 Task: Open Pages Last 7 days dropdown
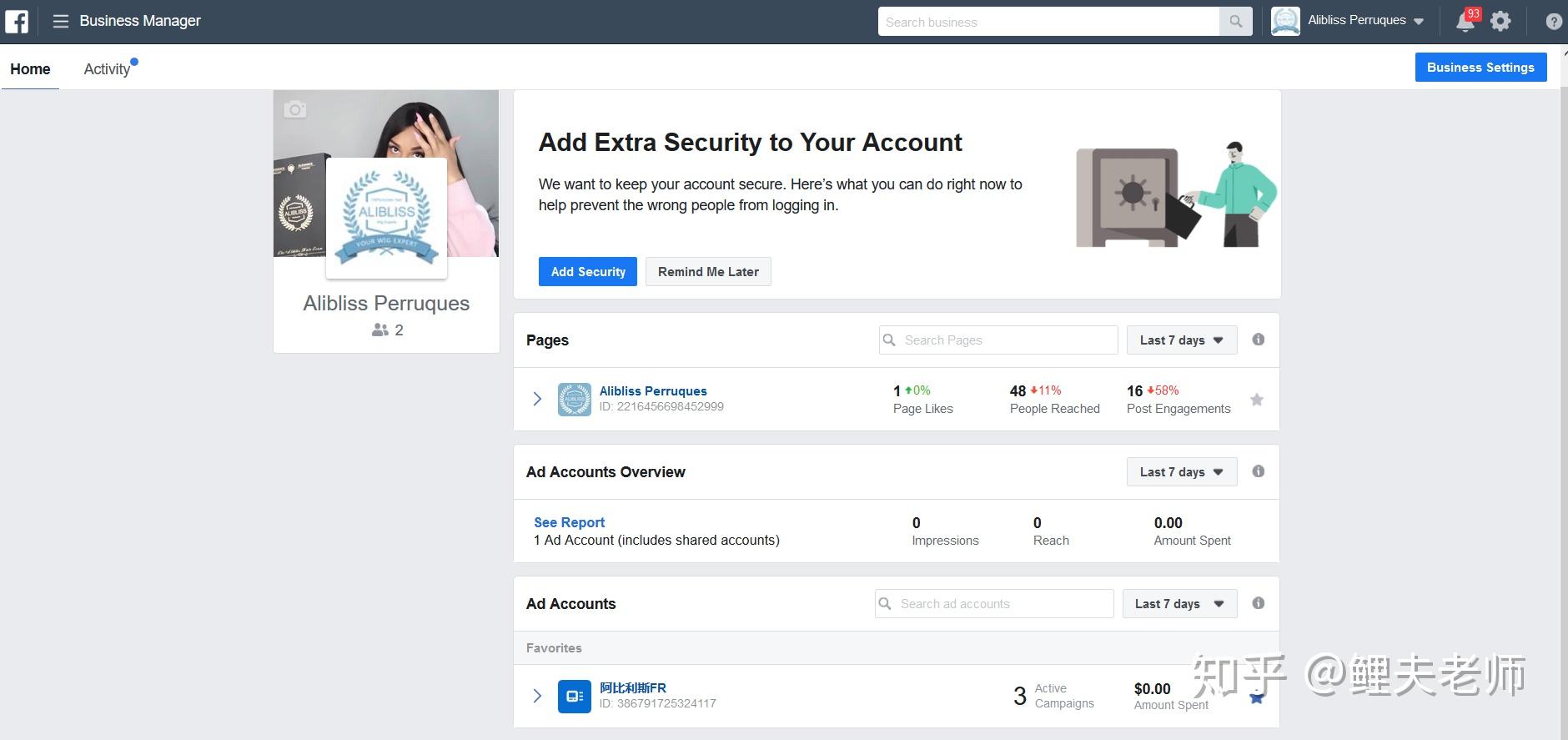coord(1181,340)
